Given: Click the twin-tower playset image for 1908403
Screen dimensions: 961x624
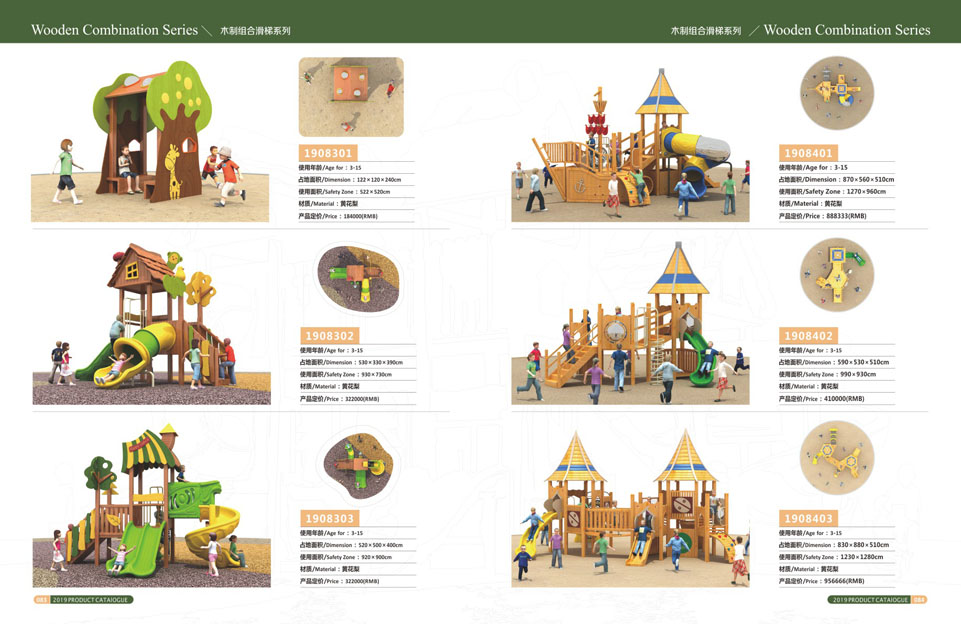Looking at the screenshot, I should point(630,508).
